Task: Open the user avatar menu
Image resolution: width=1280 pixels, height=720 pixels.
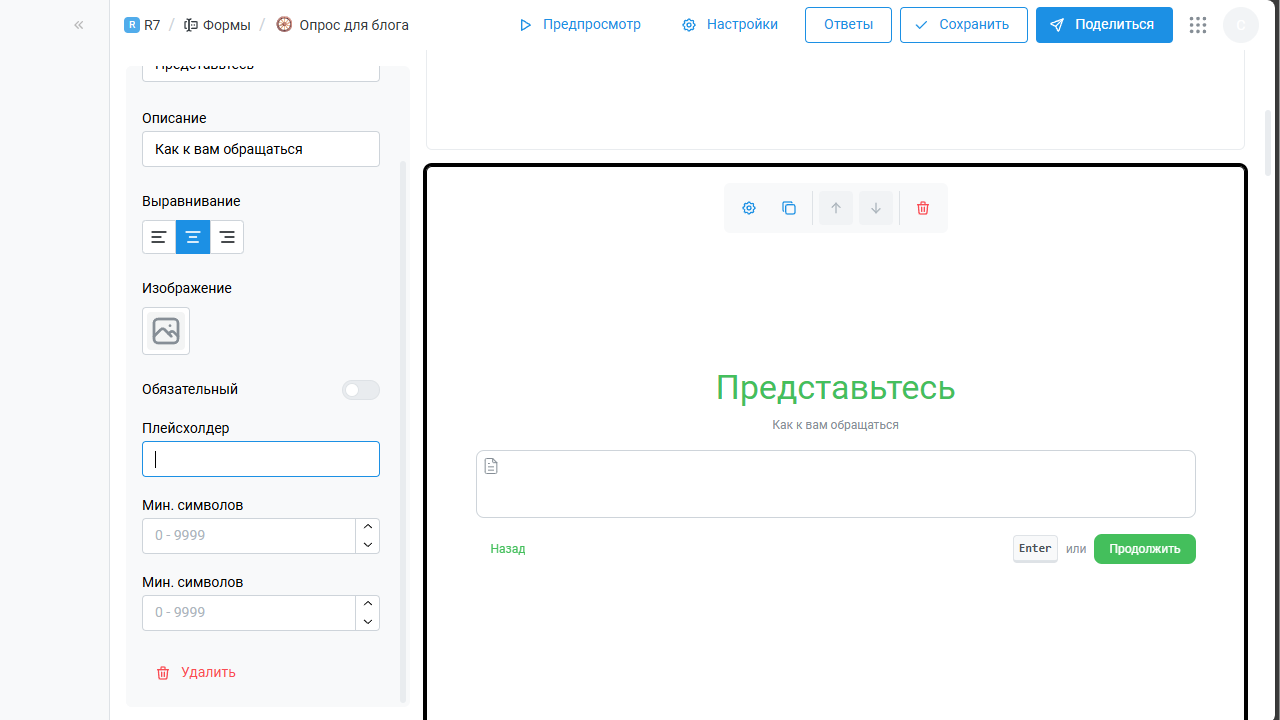Action: pyautogui.click(x=1241, y=25)
